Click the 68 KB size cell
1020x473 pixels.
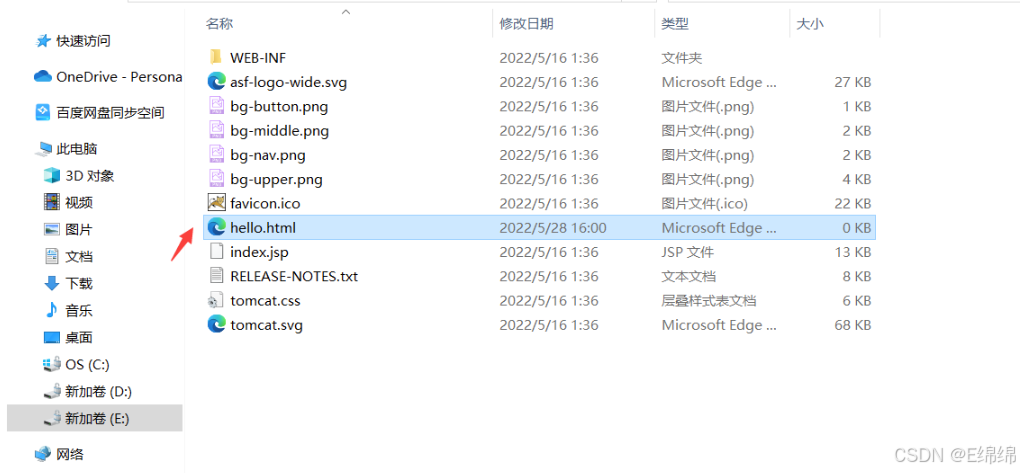(x=853, y=325)
